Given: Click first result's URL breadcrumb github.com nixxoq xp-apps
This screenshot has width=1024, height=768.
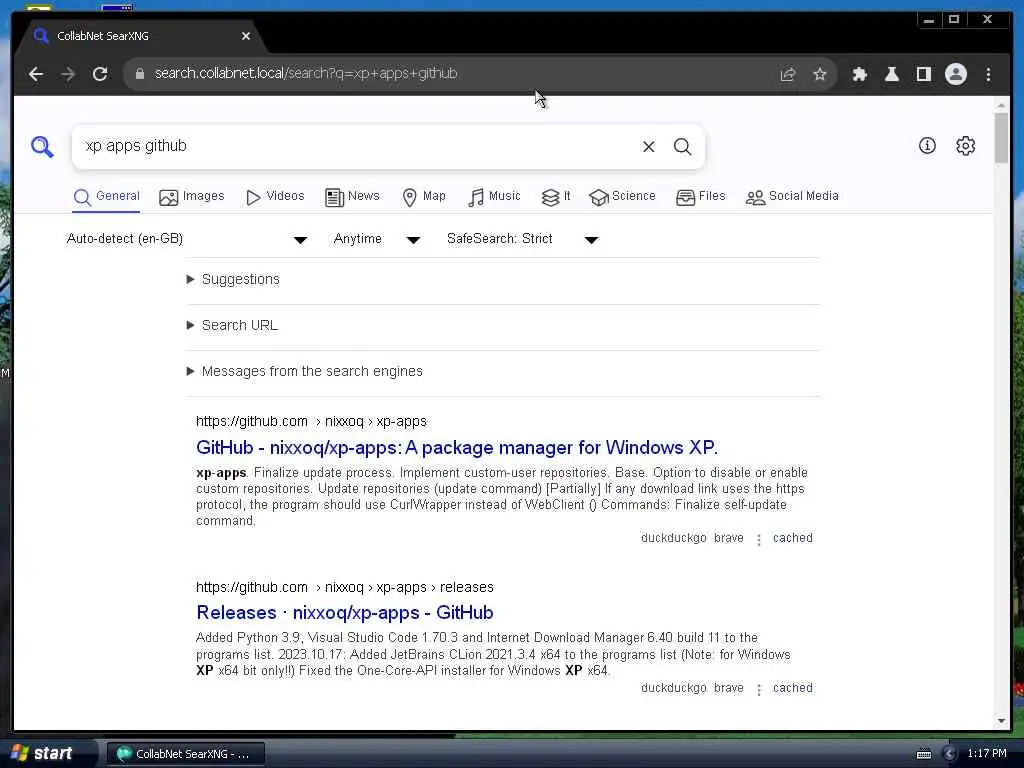Looking at the screenshot, I should pyautogui.click(x=312, y=422).
